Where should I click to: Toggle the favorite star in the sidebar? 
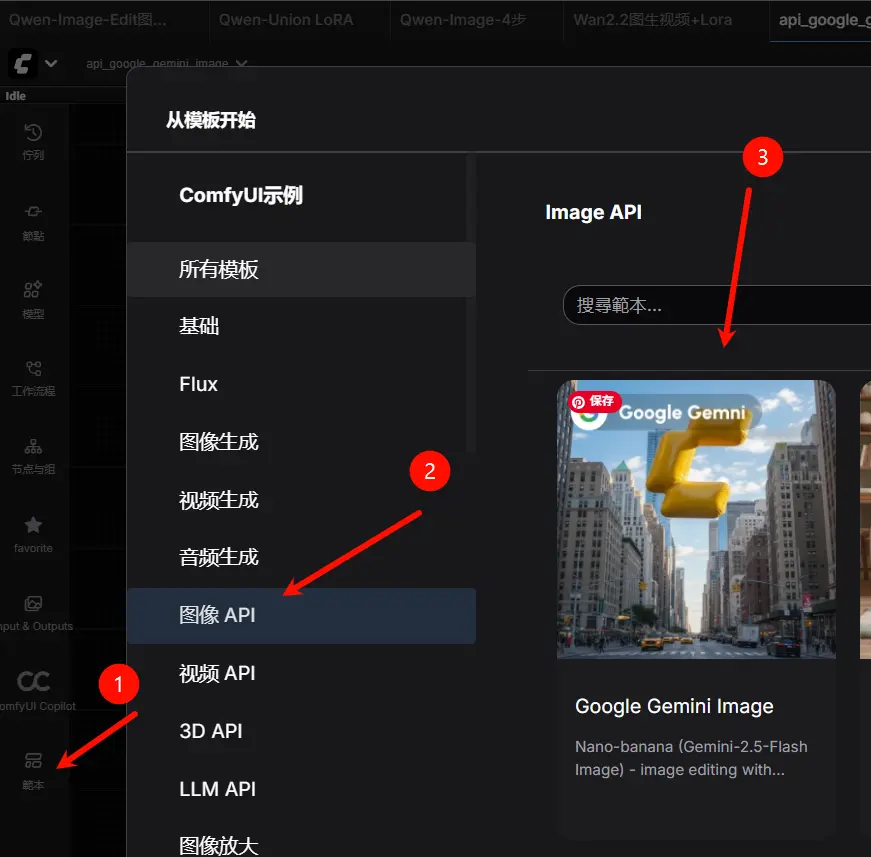coord(33,530)
